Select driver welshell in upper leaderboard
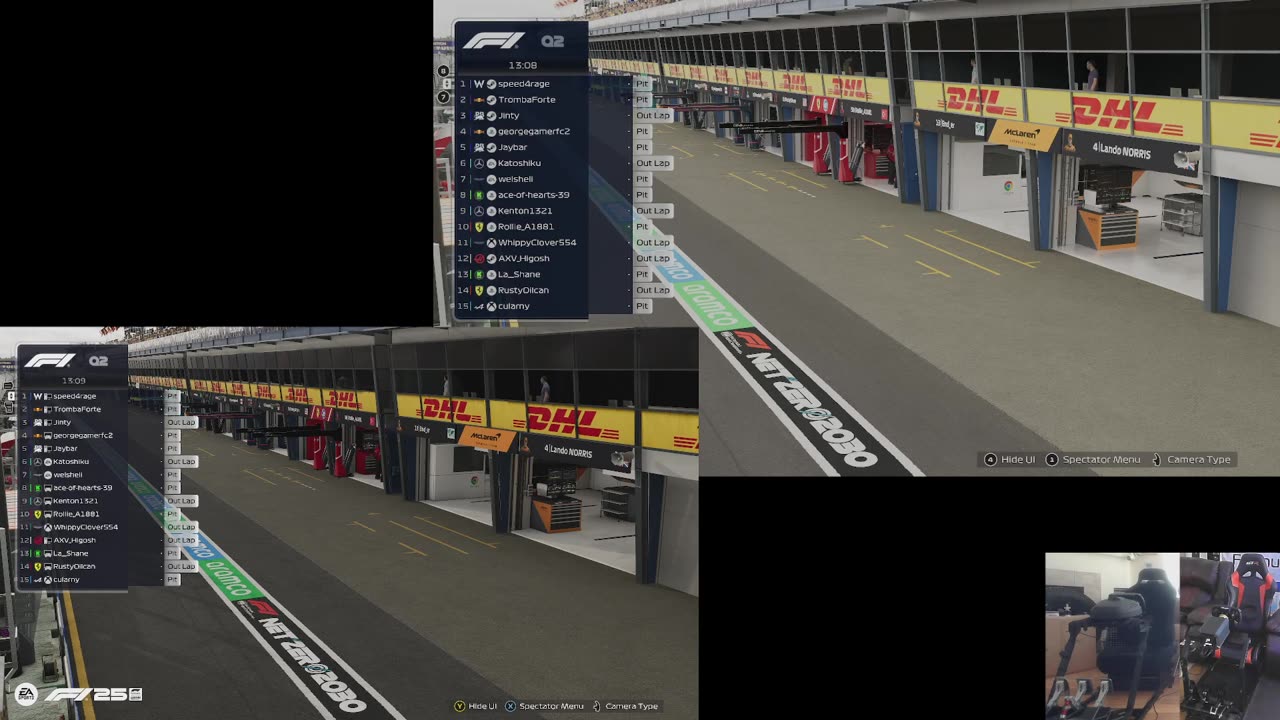1280x720 pixels. click(516, 179)
